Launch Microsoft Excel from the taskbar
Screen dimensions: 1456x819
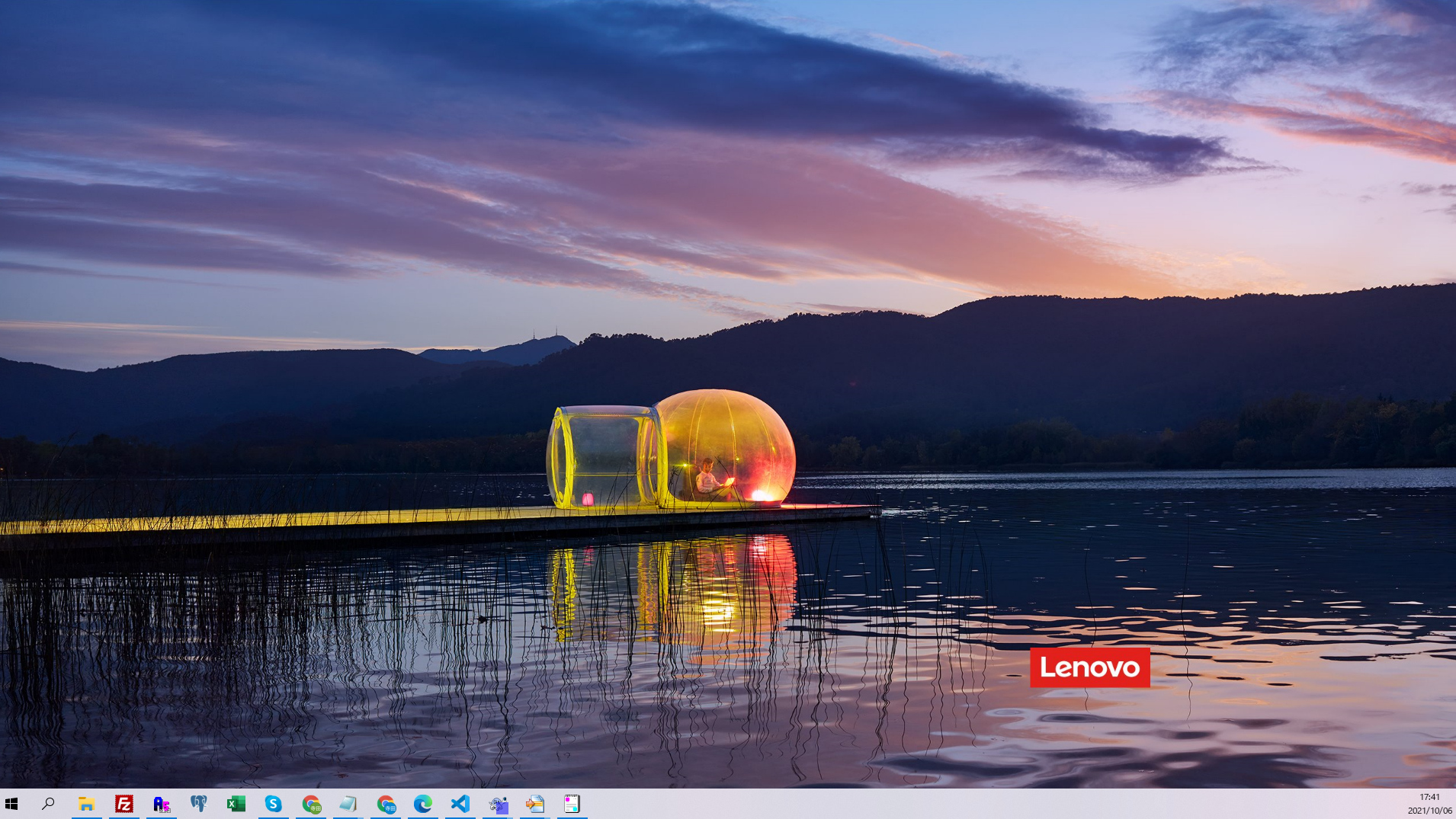coord(236,804)
